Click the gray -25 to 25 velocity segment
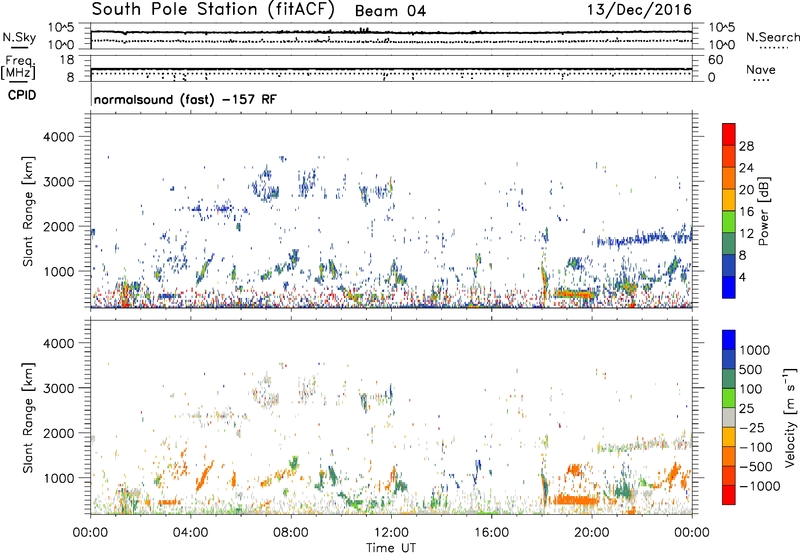 pos(729,417)
